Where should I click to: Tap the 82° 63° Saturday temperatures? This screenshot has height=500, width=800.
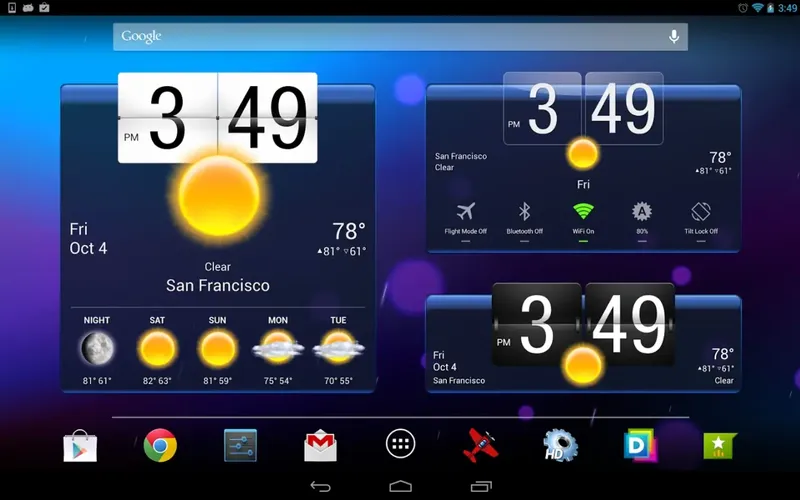tap(157, 381)
